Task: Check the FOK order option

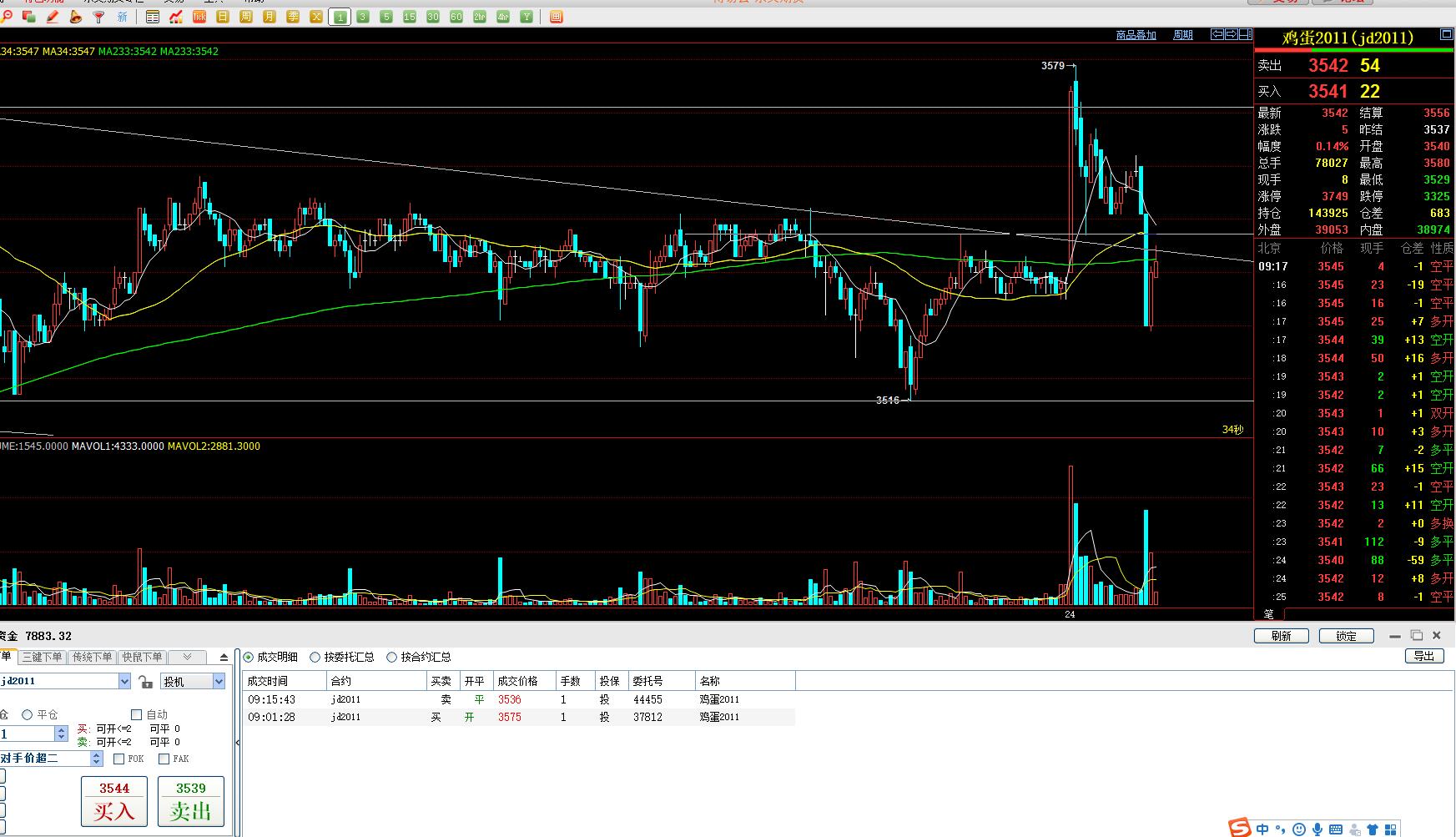Action: point(118,759)
